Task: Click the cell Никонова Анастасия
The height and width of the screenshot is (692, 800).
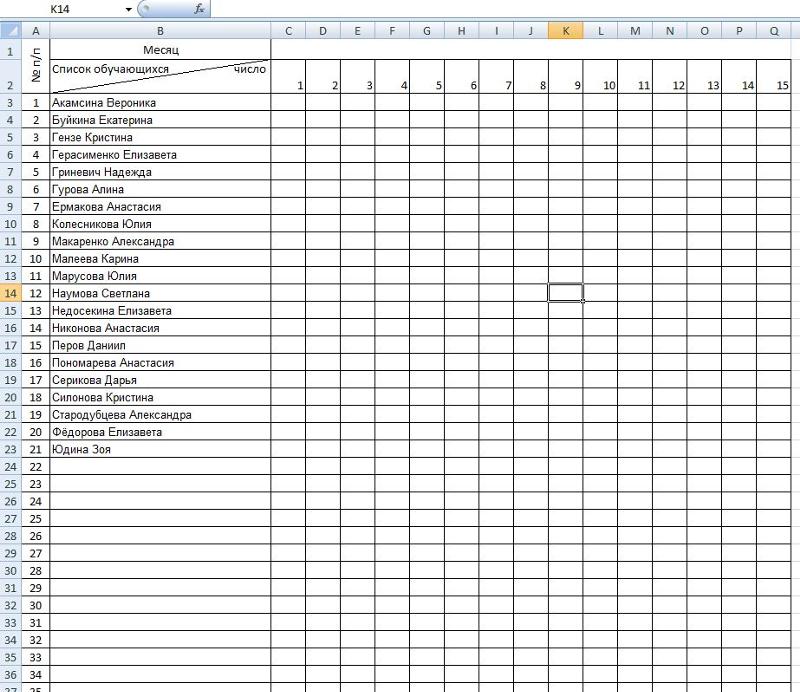Action: pos(160,328)
